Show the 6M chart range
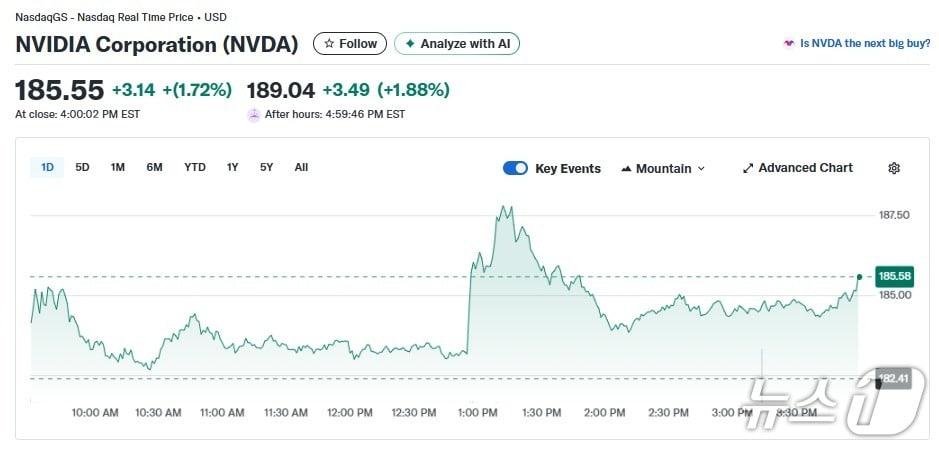 click(154, 167)
